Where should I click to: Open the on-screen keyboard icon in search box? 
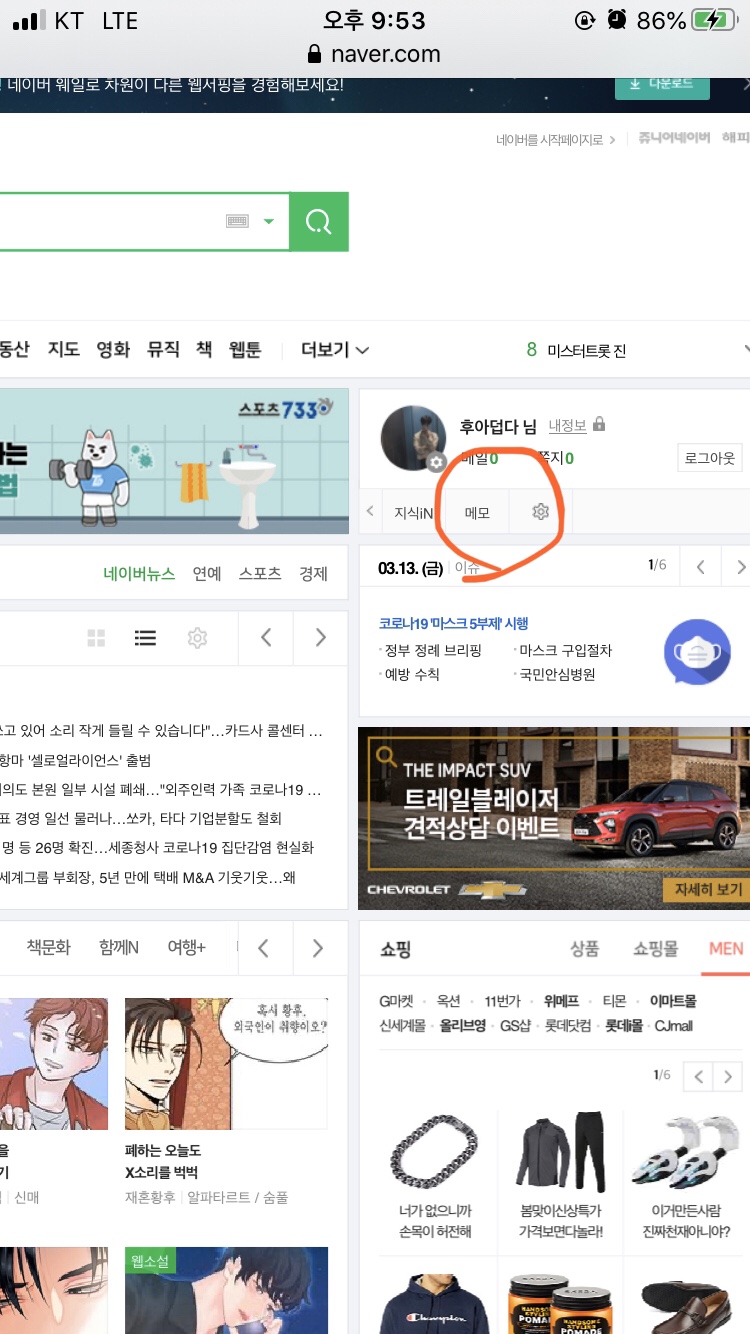(x=237, y=221)
